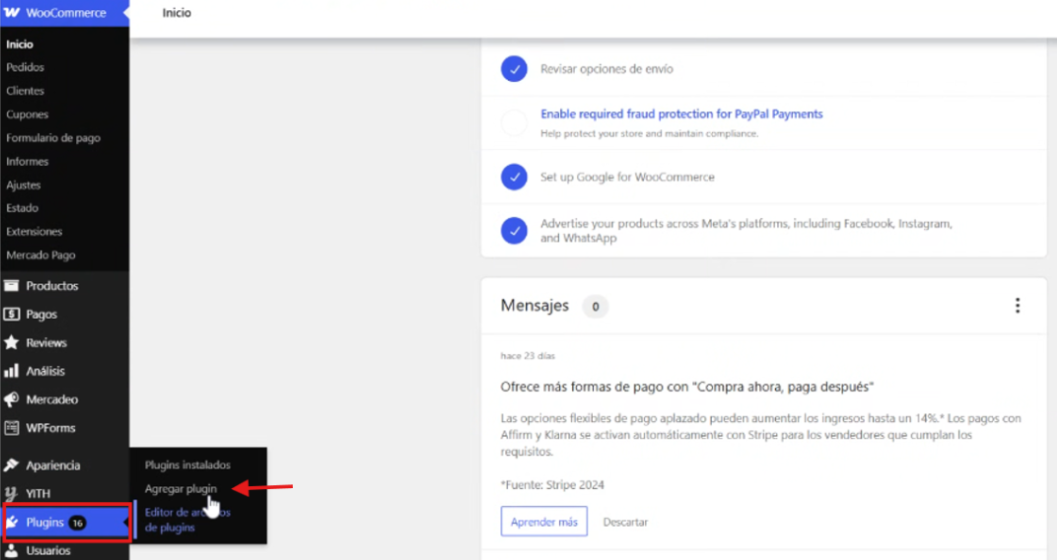Viewport: 1057px width, 560px height.
Task: Click the YITH logo icon
Action: [11, 493]
